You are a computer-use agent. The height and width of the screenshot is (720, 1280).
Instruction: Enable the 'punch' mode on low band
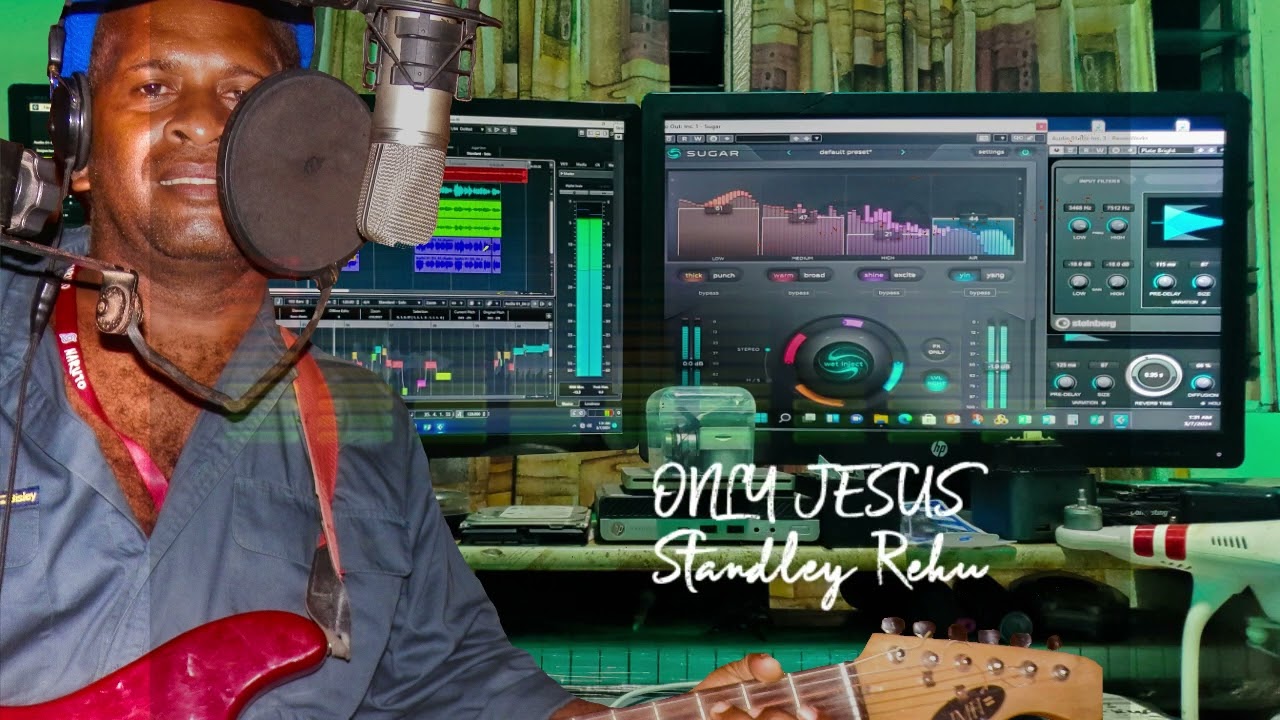tap(724, 275)
